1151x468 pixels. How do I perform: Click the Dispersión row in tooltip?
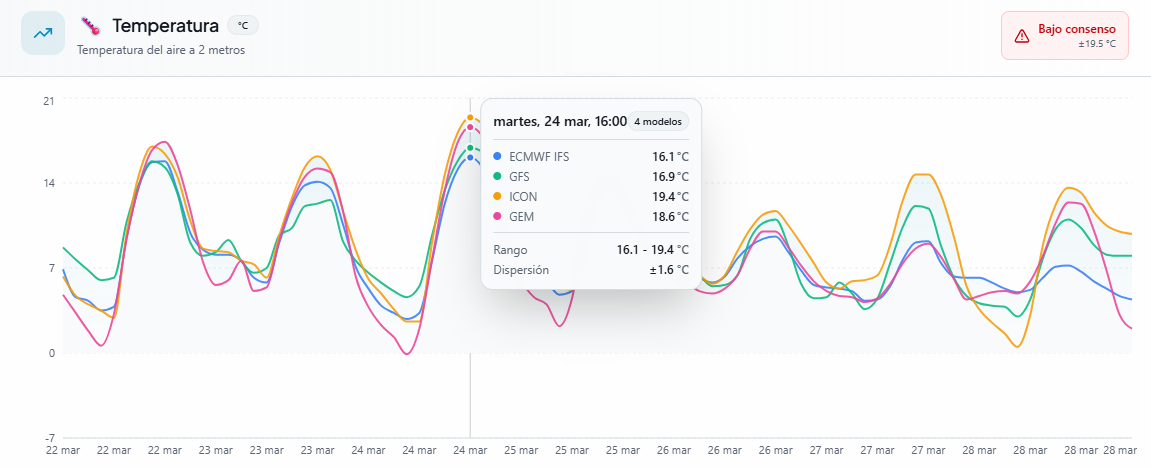pyautogui.click(x=590, y=270)
